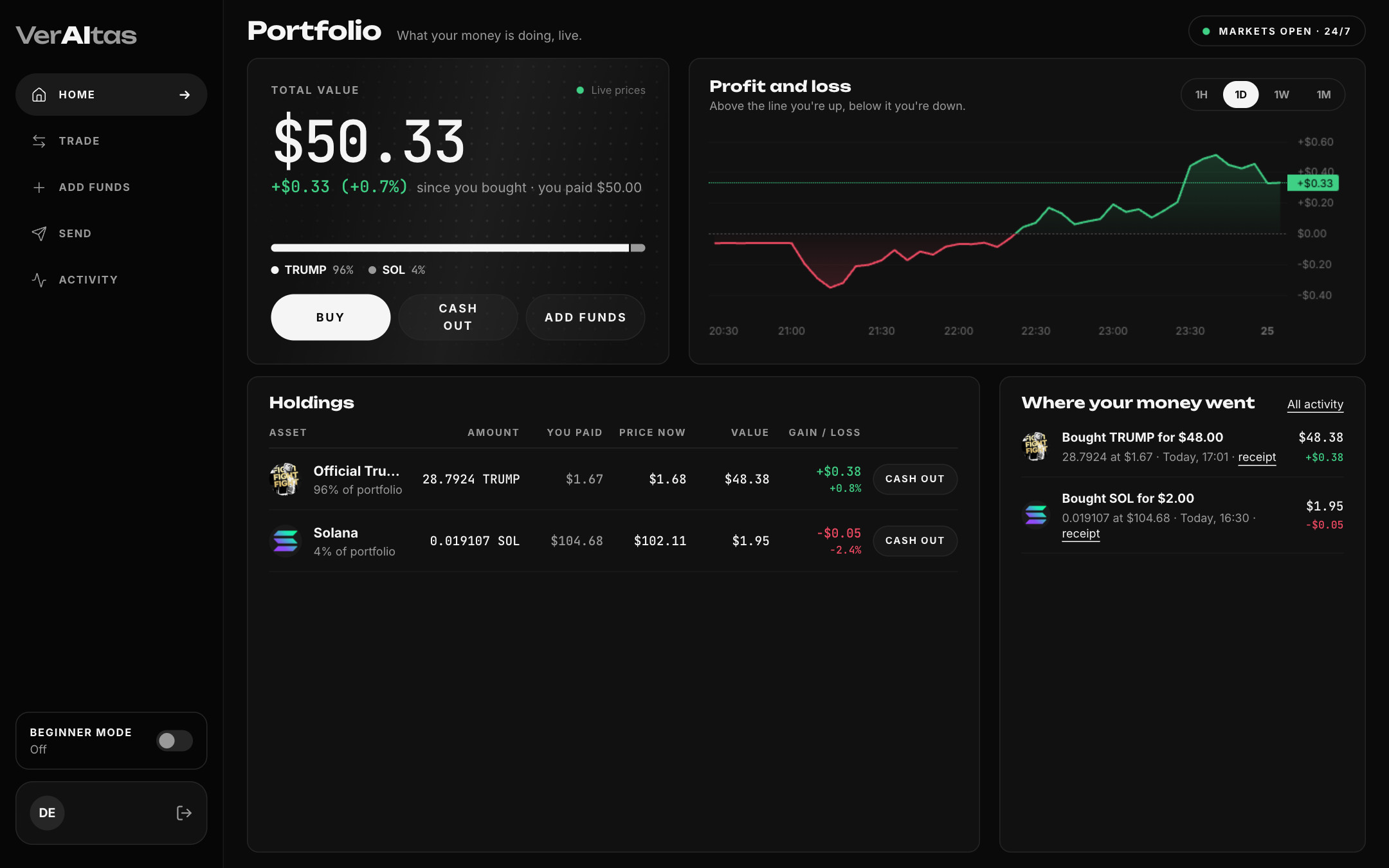Toggle Beginner Mode switch on

tap(174, 741)
